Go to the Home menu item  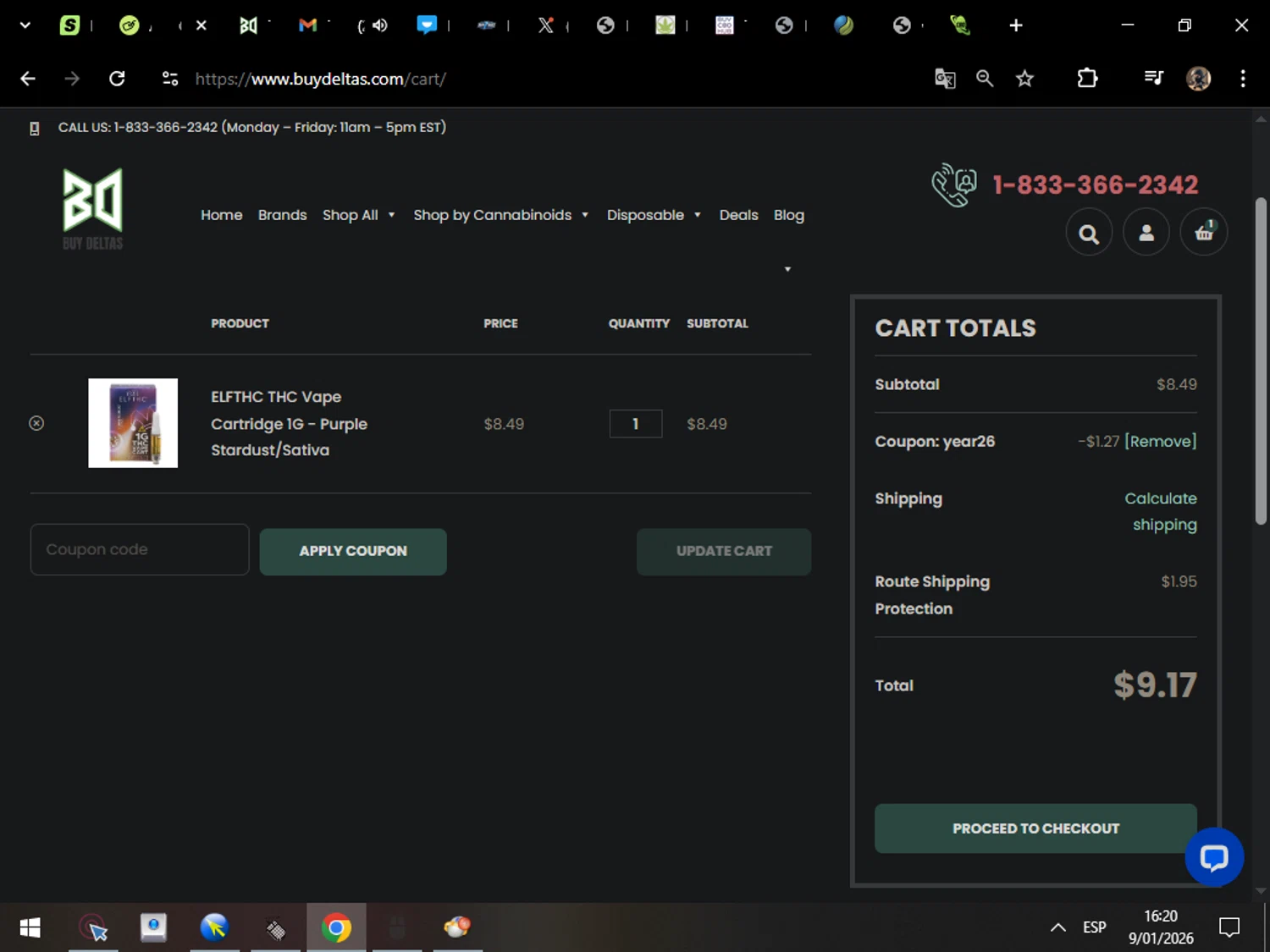point(221,215)
